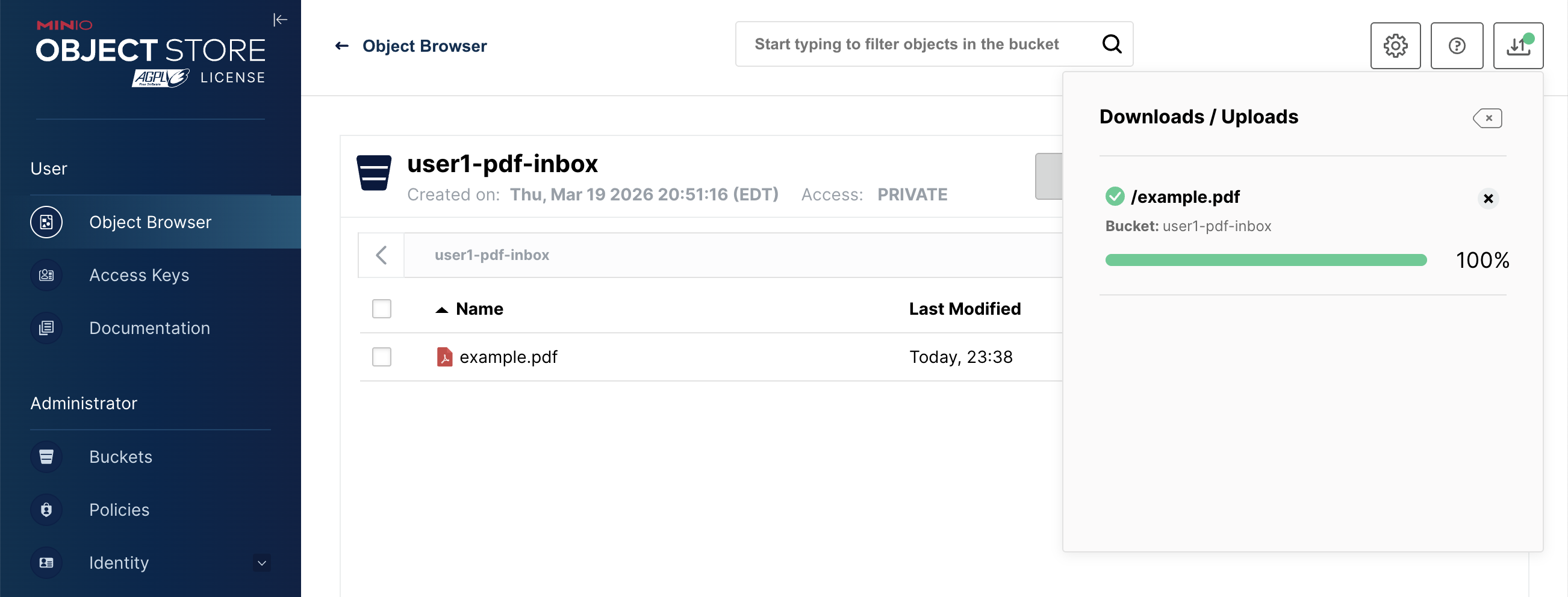Image resolution: width=1568 pixels, height=597 pixels.
Task: Check the select-all objects checkbox
Action: click(x=382, y=309)
